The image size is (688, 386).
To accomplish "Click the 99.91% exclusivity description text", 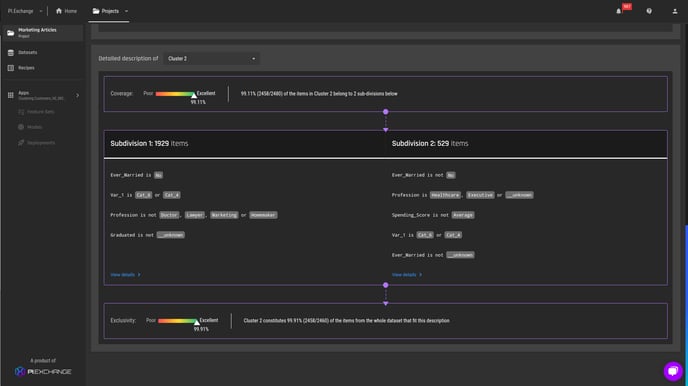I will [346, 321].
